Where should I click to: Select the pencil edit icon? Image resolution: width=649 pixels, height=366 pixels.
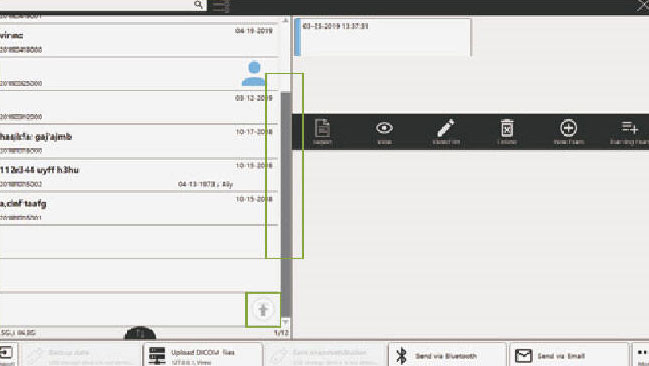point(446,128)
